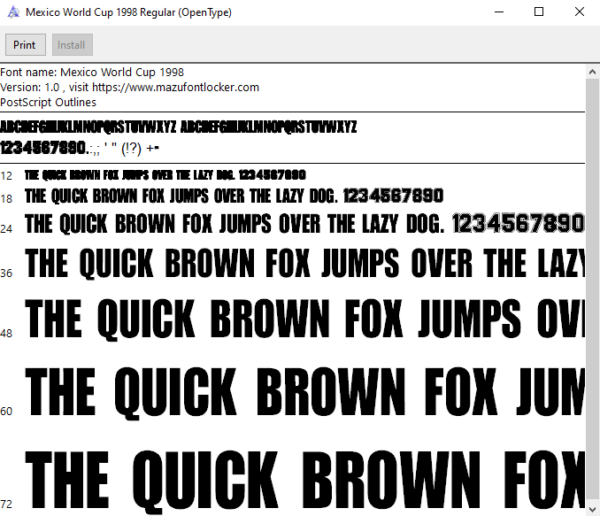Click the 1234567890 digits and punctuation sample line
The height and width of the screenshot is (516, 600).
click(80, 148)
